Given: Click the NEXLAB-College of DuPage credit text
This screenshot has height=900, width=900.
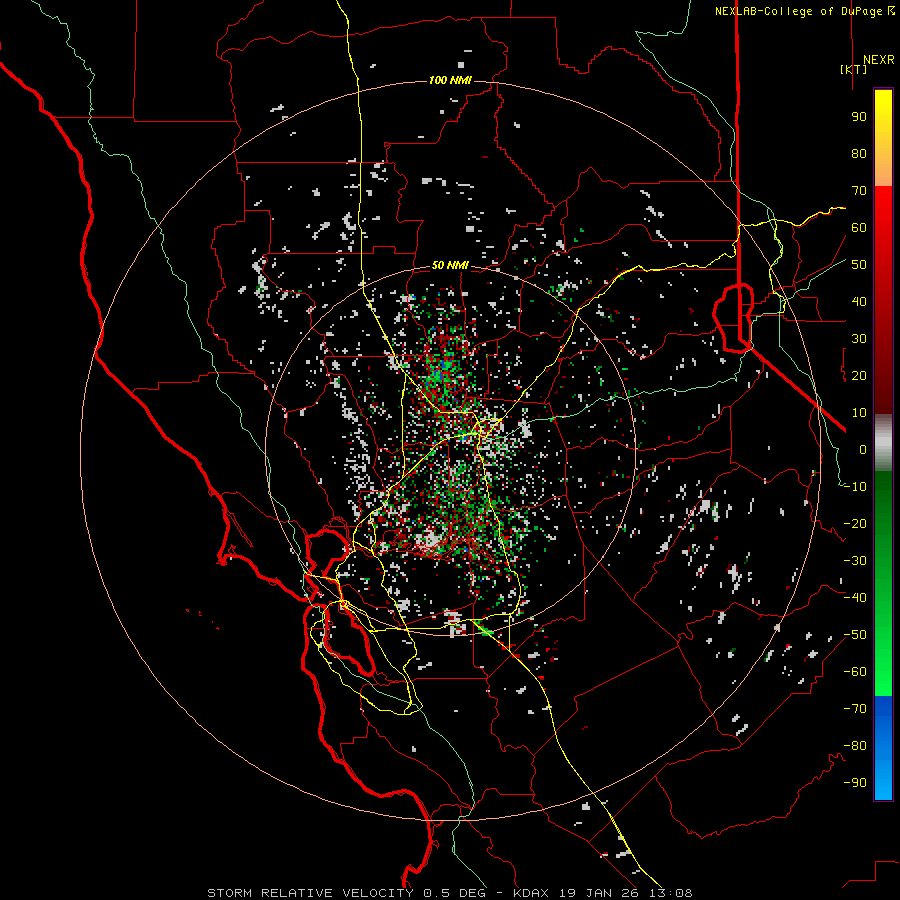Looking at the screenshot, I should point(804,11).
